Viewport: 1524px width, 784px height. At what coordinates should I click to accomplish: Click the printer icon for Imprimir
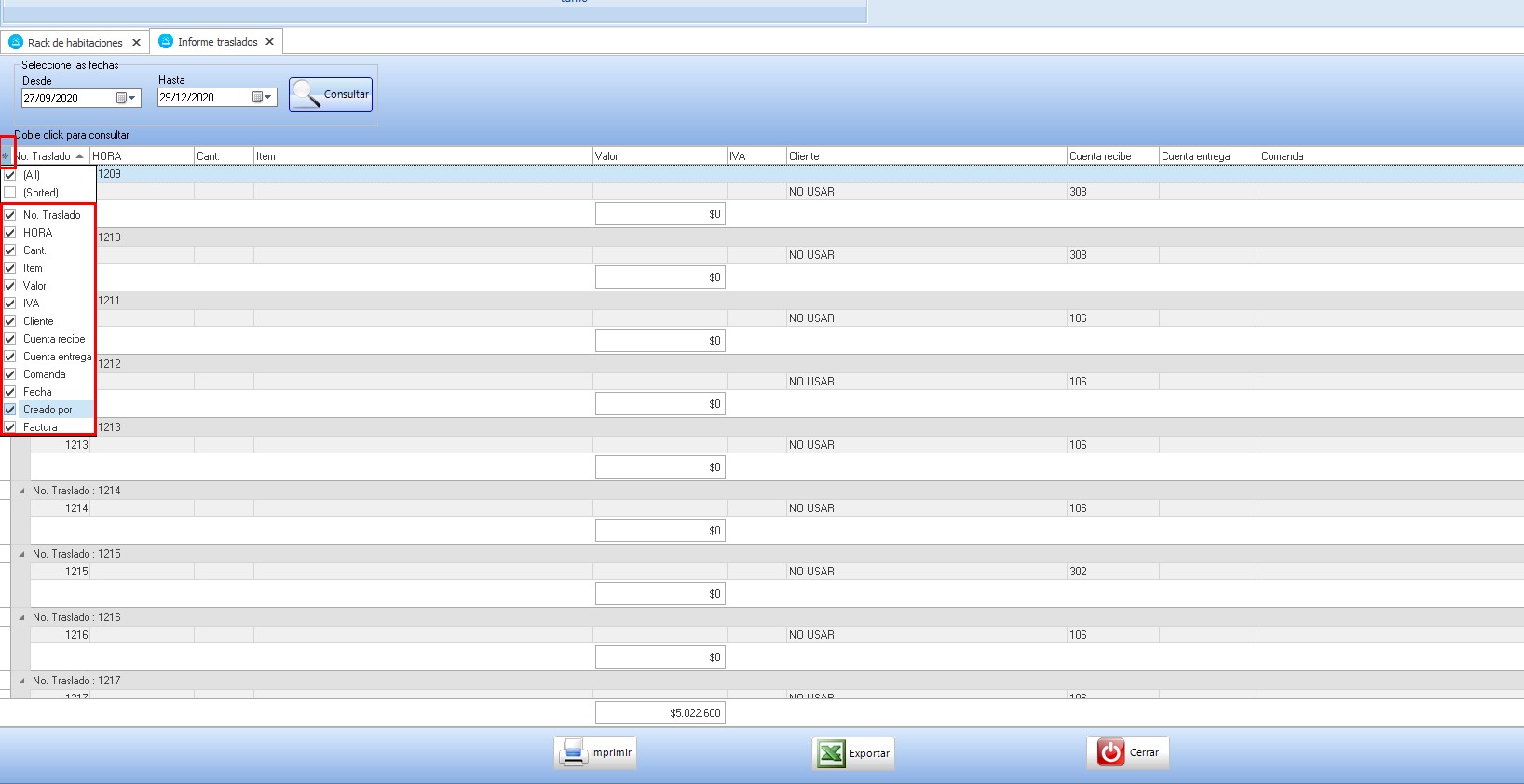[x=573, y=752]
